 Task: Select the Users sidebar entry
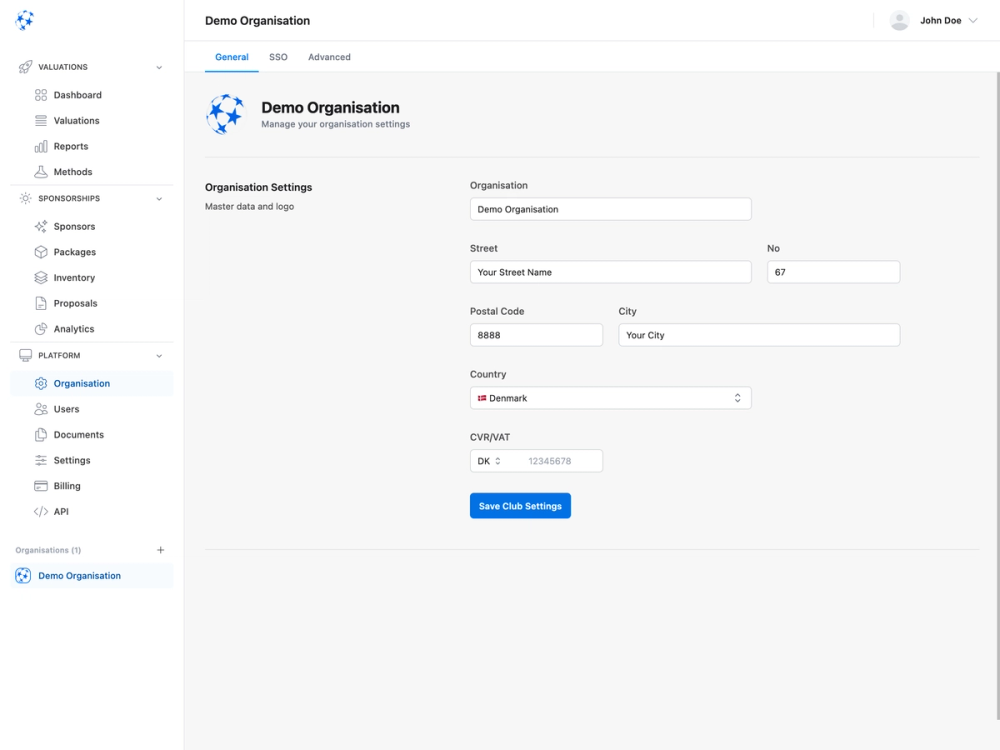tap(65, 408)
